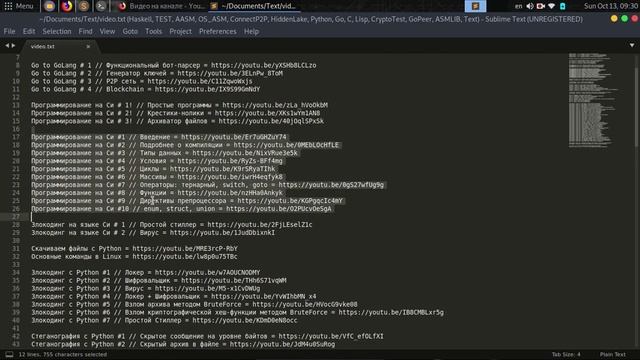Click the Скачиваем файлы с Python line
Image resolution: width=640 pixels, height=360 pixels.
134,249
